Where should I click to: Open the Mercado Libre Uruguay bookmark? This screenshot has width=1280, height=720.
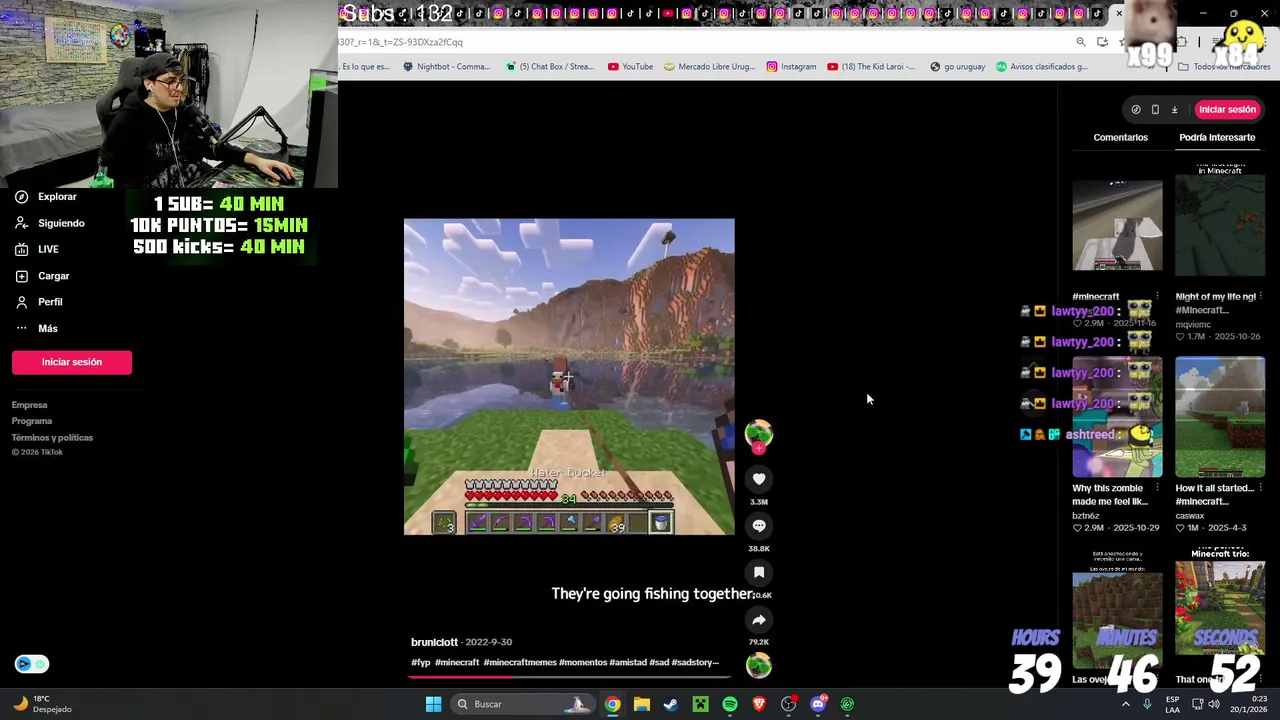pos(708,67)
